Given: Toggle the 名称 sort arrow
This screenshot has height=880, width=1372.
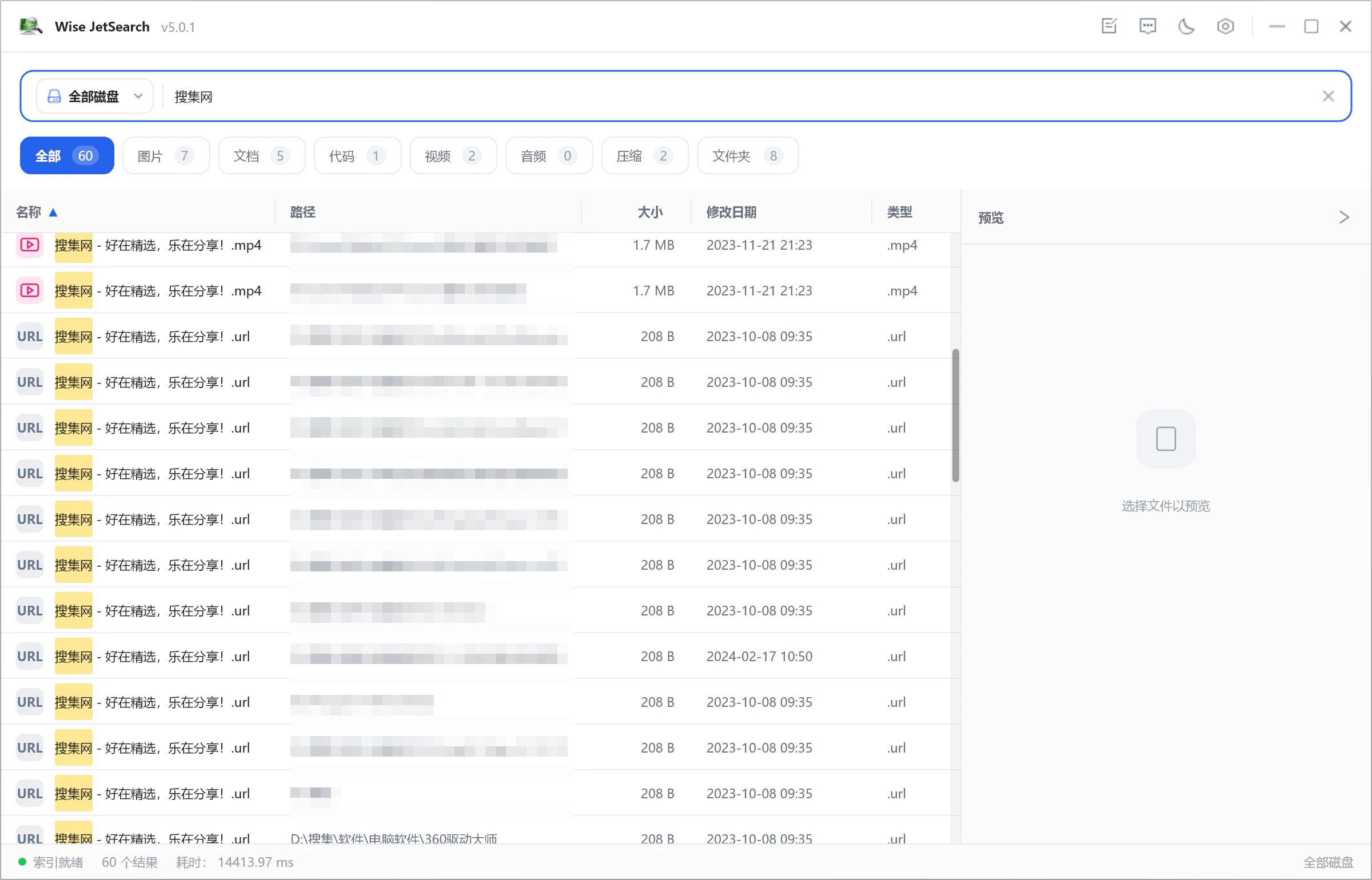Looking at the screenshot, I should click(53, 213).
